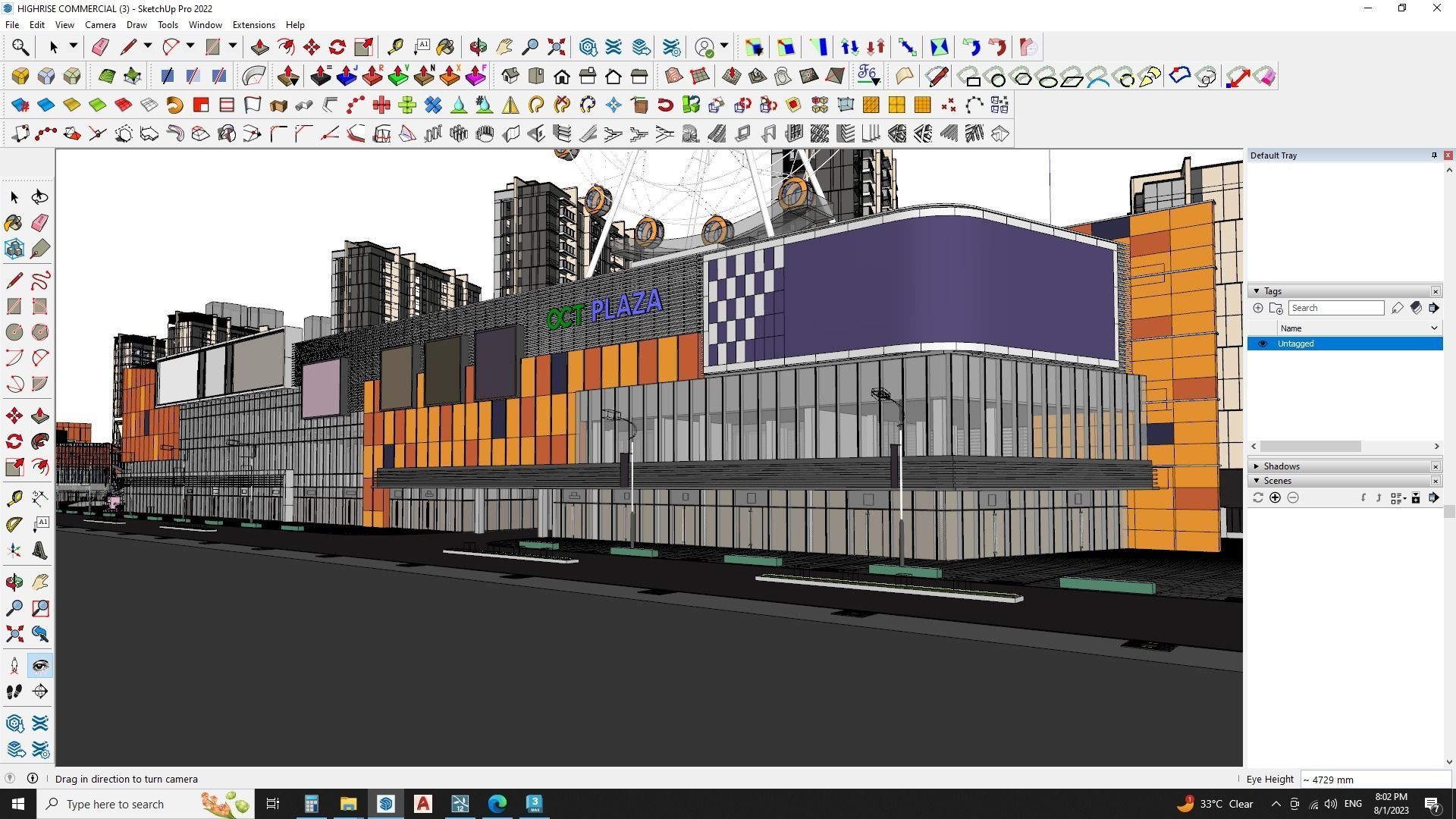Select the Circle tool in the left toolbar

point(14,332)
